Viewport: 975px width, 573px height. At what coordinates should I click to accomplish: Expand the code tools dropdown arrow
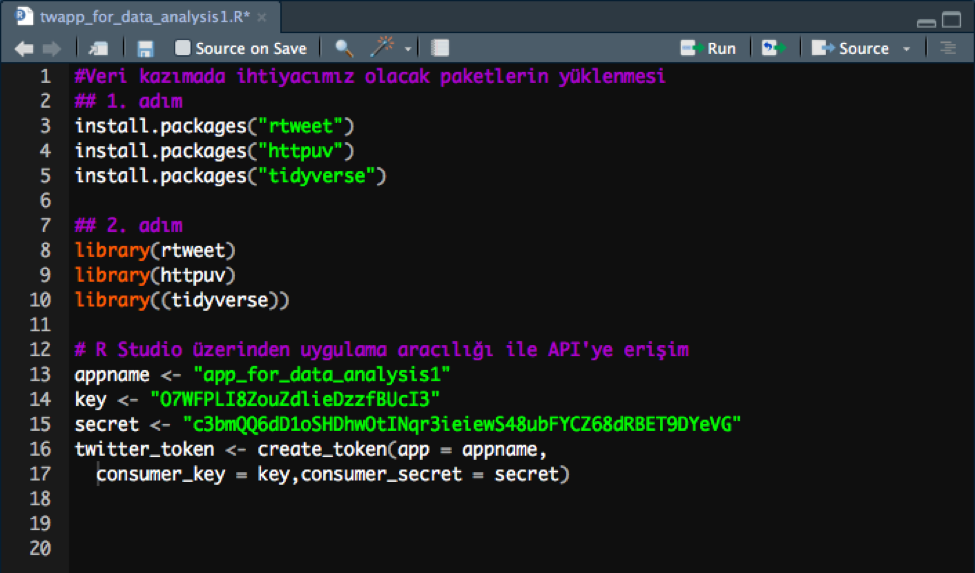point(408,49)
